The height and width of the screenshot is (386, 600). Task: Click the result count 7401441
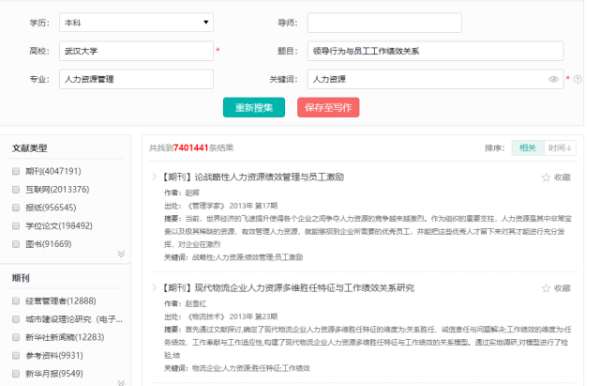pyautogui.click(x=191, y=148)
